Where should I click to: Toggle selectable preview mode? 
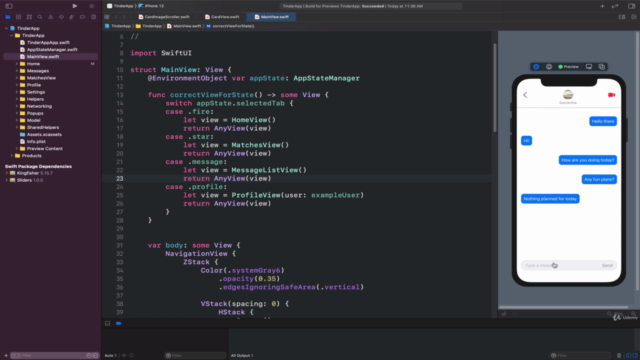click(x=549, y=67)
